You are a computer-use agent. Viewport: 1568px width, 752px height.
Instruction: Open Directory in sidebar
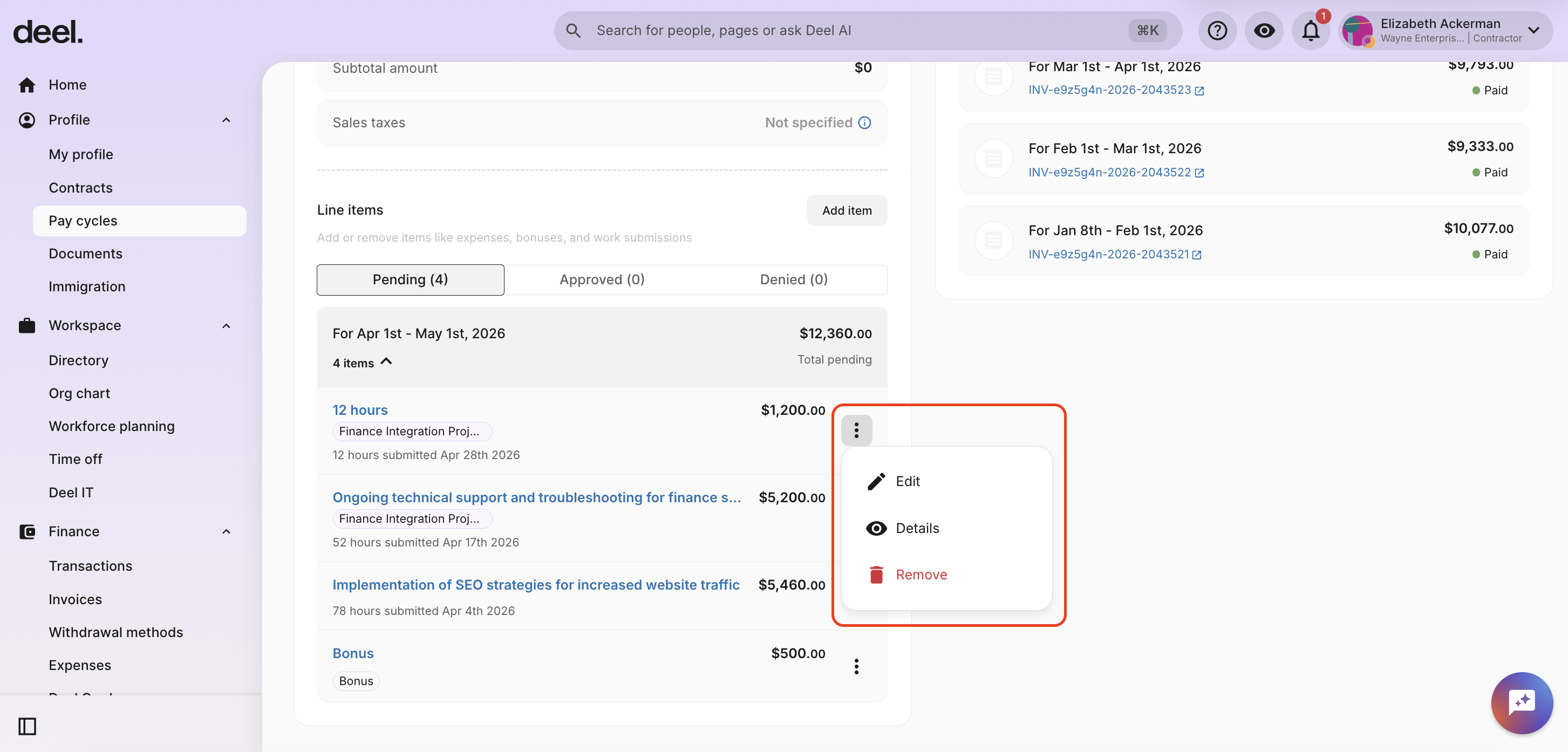(x=79, y=361)
